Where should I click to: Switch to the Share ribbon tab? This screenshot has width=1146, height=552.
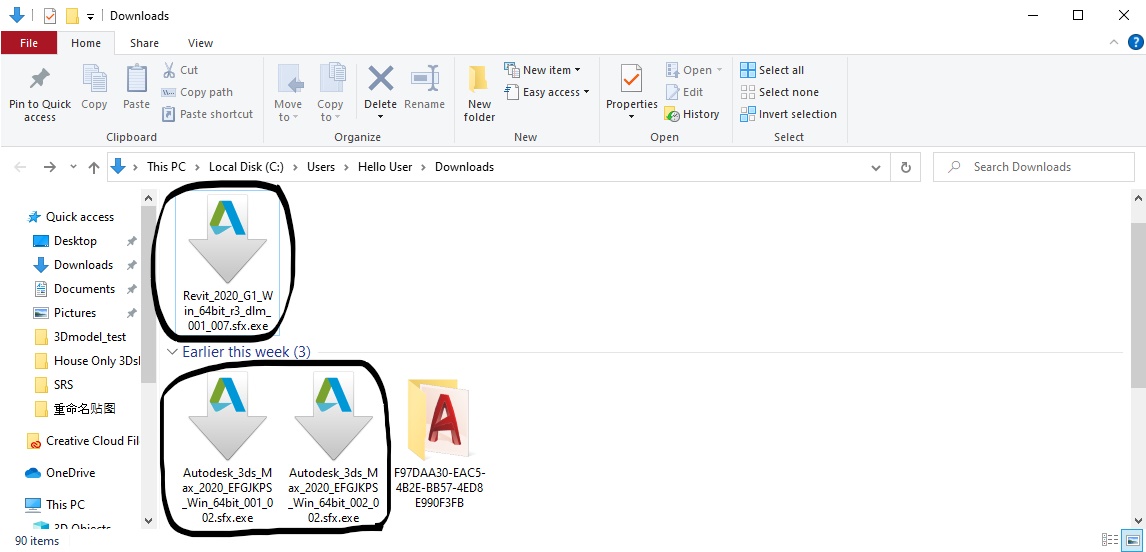[x=145, y=43]
